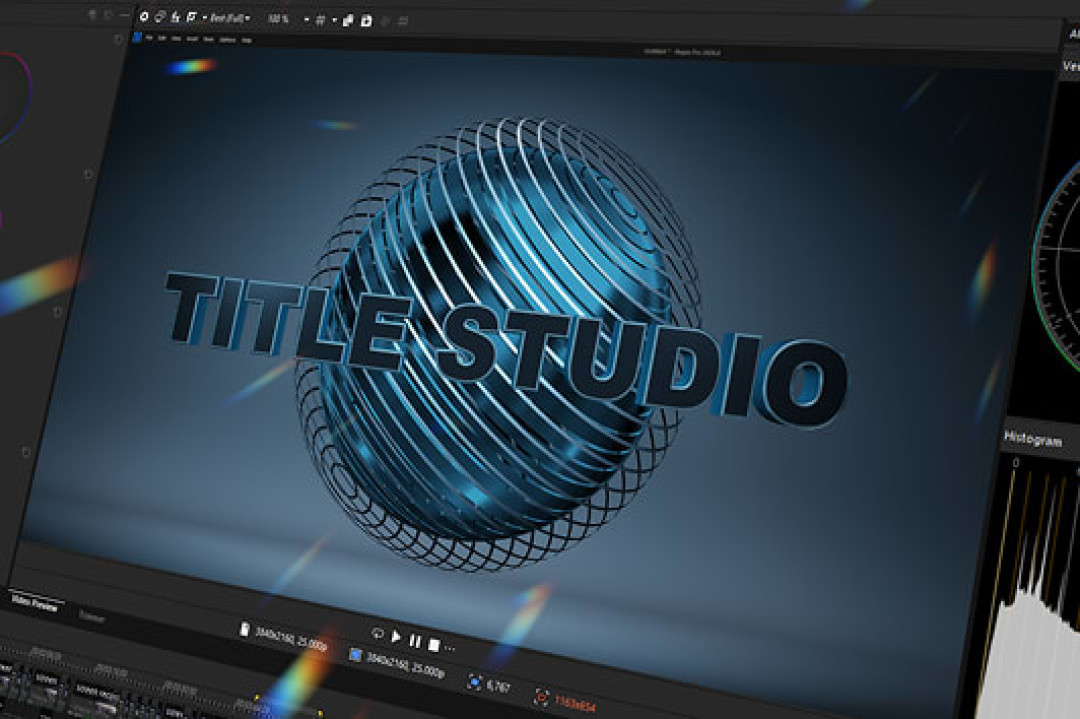Open the Edit menu

point(162,39)
